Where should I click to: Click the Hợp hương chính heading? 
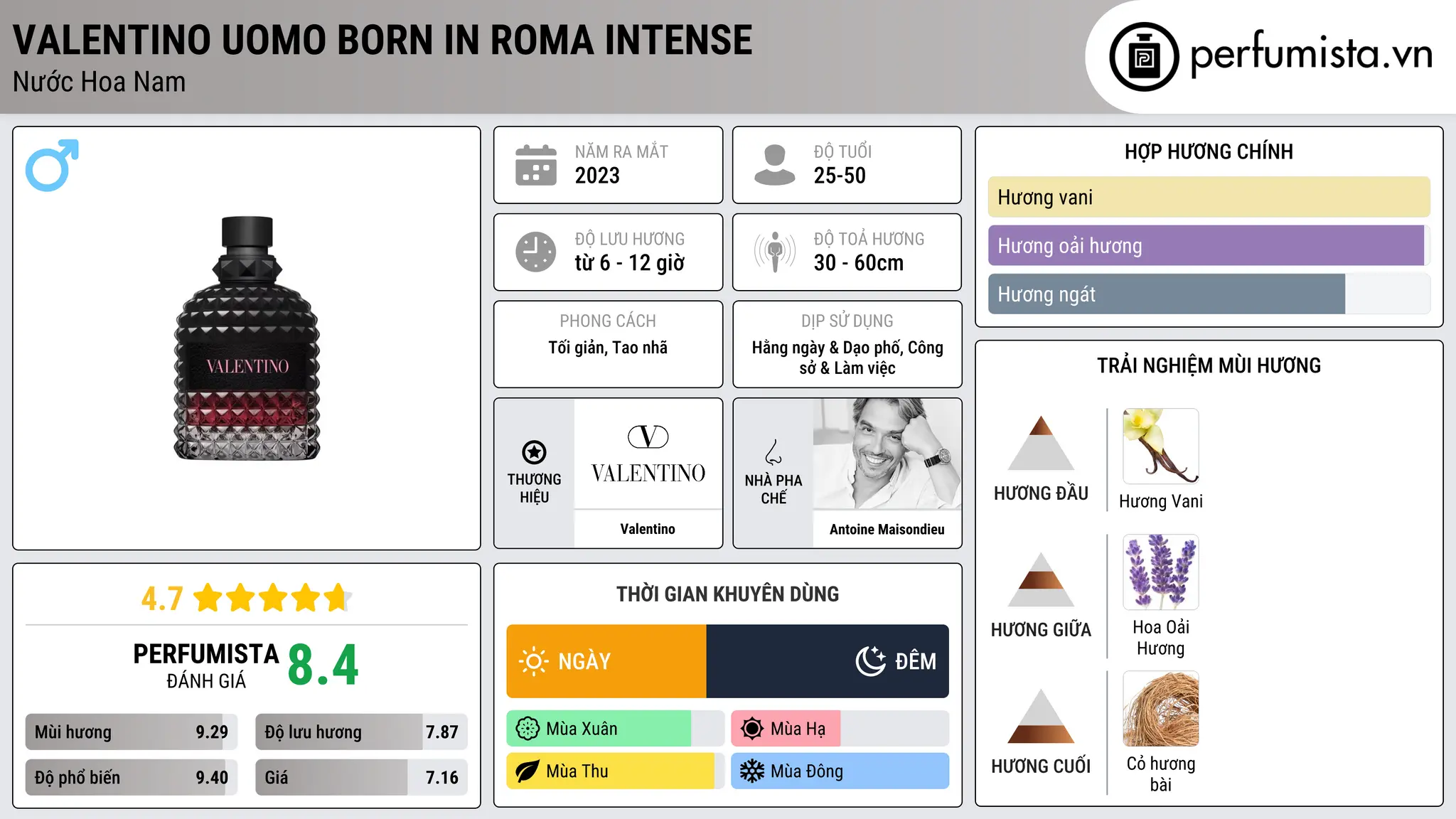pos(1209,152)
